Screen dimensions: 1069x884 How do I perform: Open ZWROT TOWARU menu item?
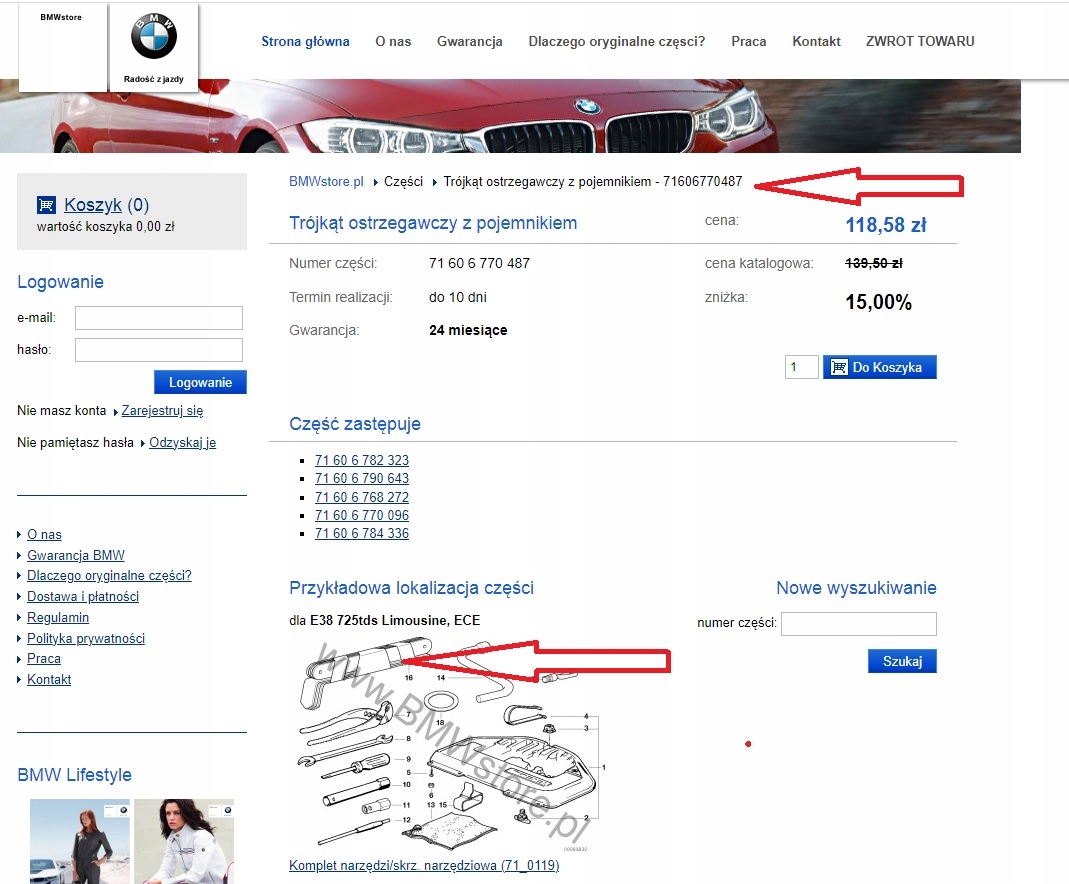920,42
